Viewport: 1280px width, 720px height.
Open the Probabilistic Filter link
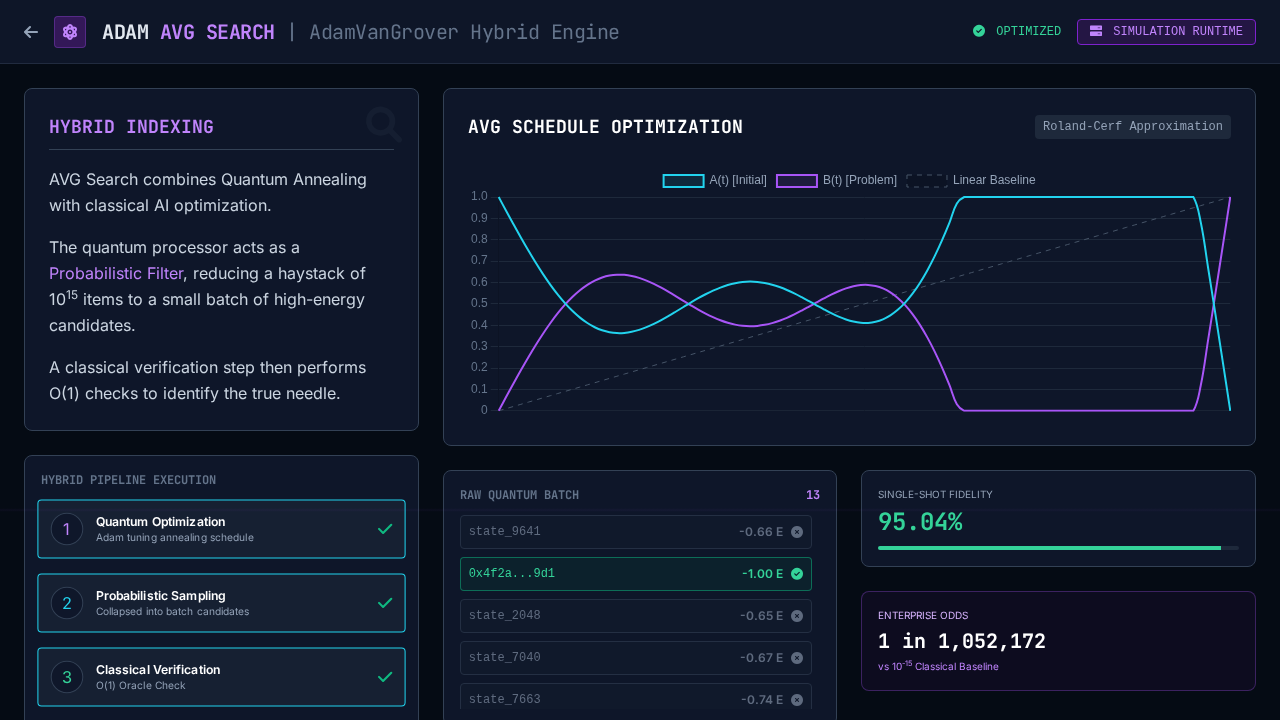(116, 273)
